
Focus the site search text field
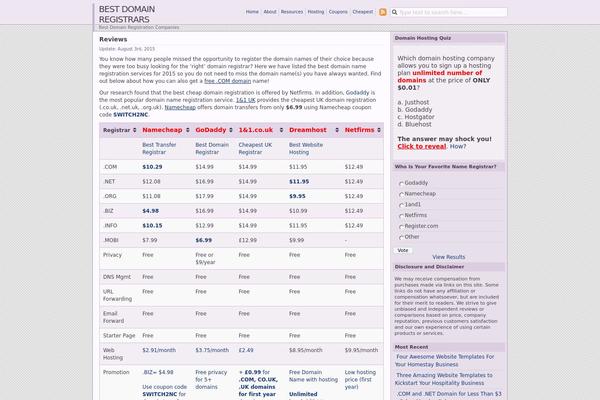tap(452, 12)
